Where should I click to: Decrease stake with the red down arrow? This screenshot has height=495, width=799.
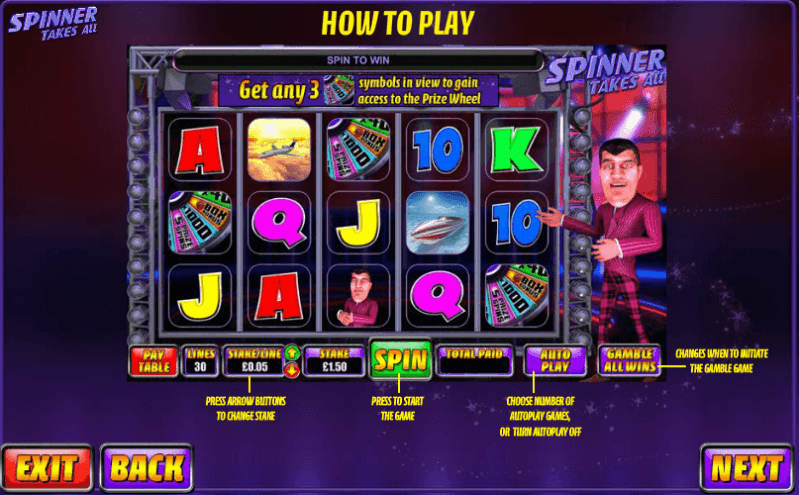pos(292,370)
